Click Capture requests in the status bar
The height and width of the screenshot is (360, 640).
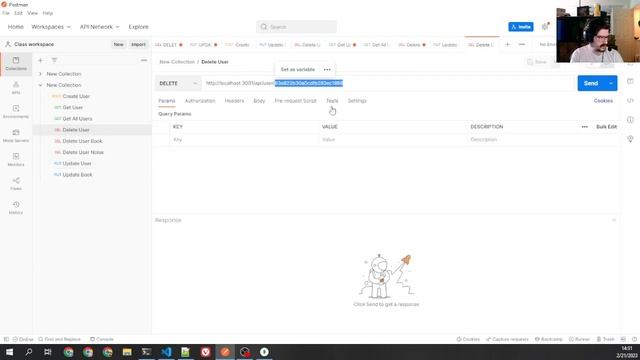click(x=507, y=339)
